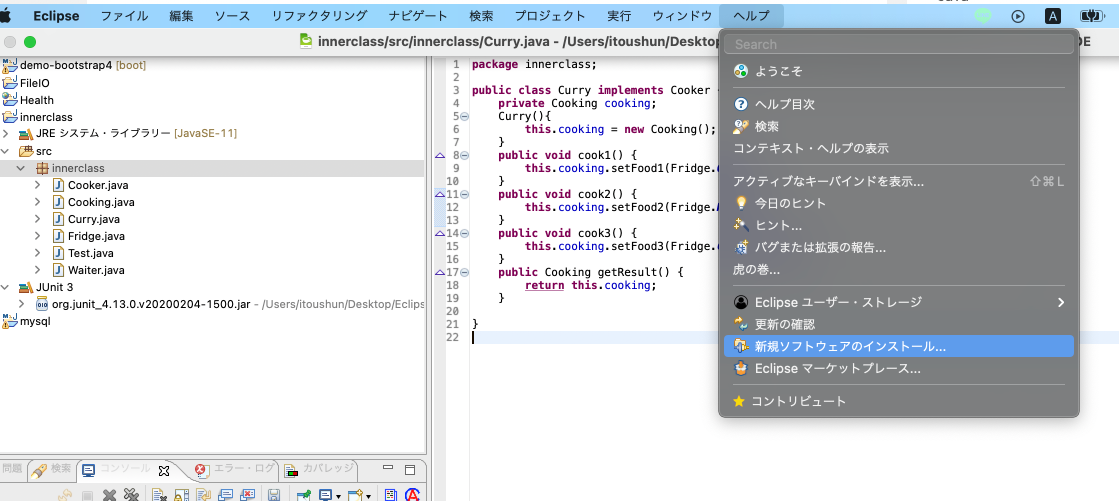Click override marker beside line 8
The height and width of the screenshot is (501, 1119).
[x=440, y=155]
